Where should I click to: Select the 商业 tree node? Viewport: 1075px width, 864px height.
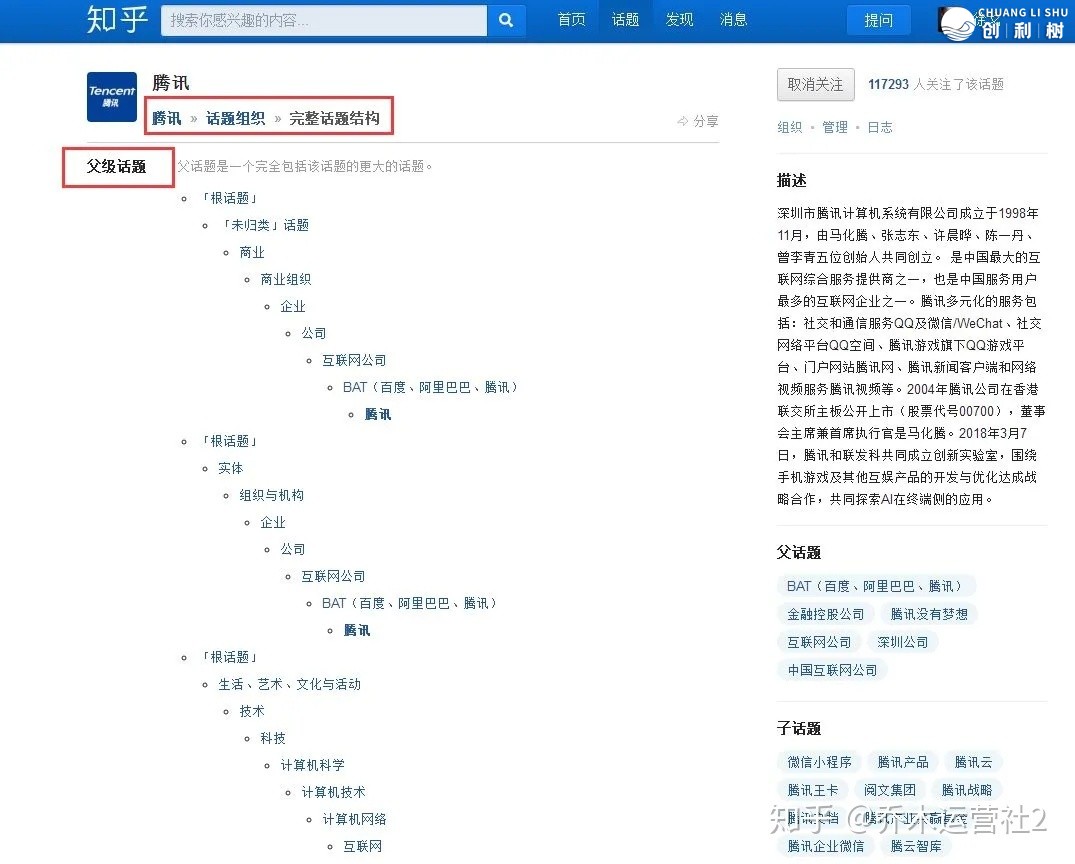252,252
